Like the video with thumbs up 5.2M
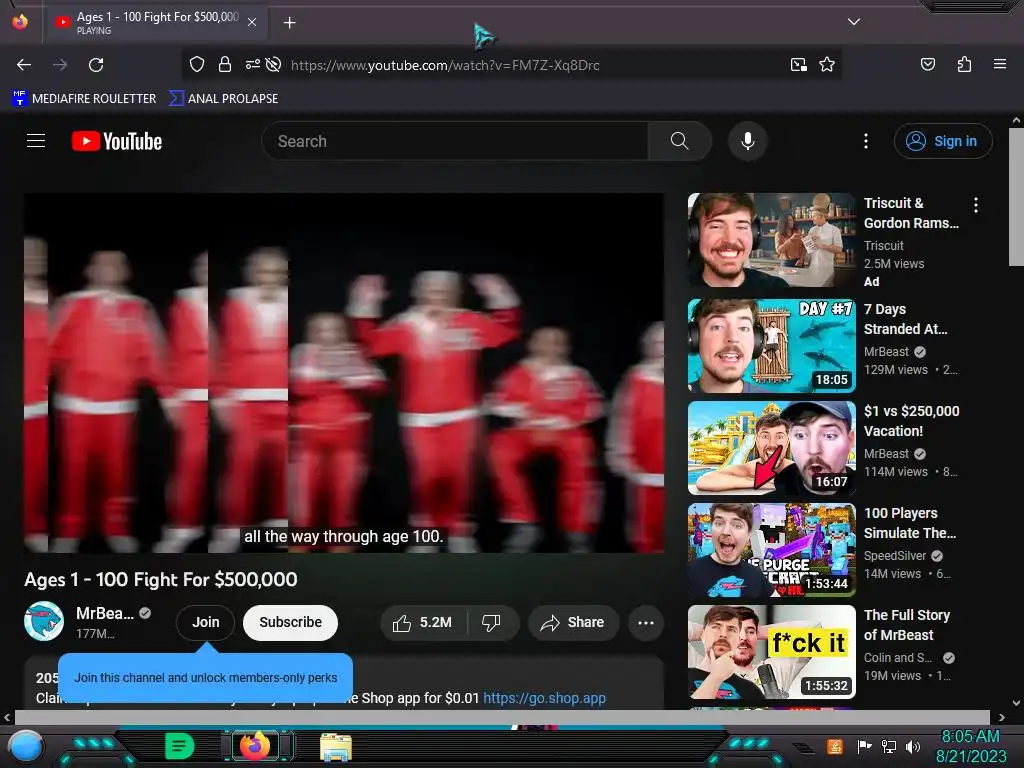Image resolution: width=1024 pixels, height=768 pixels. pyautogui.click(x=424, y=622)
